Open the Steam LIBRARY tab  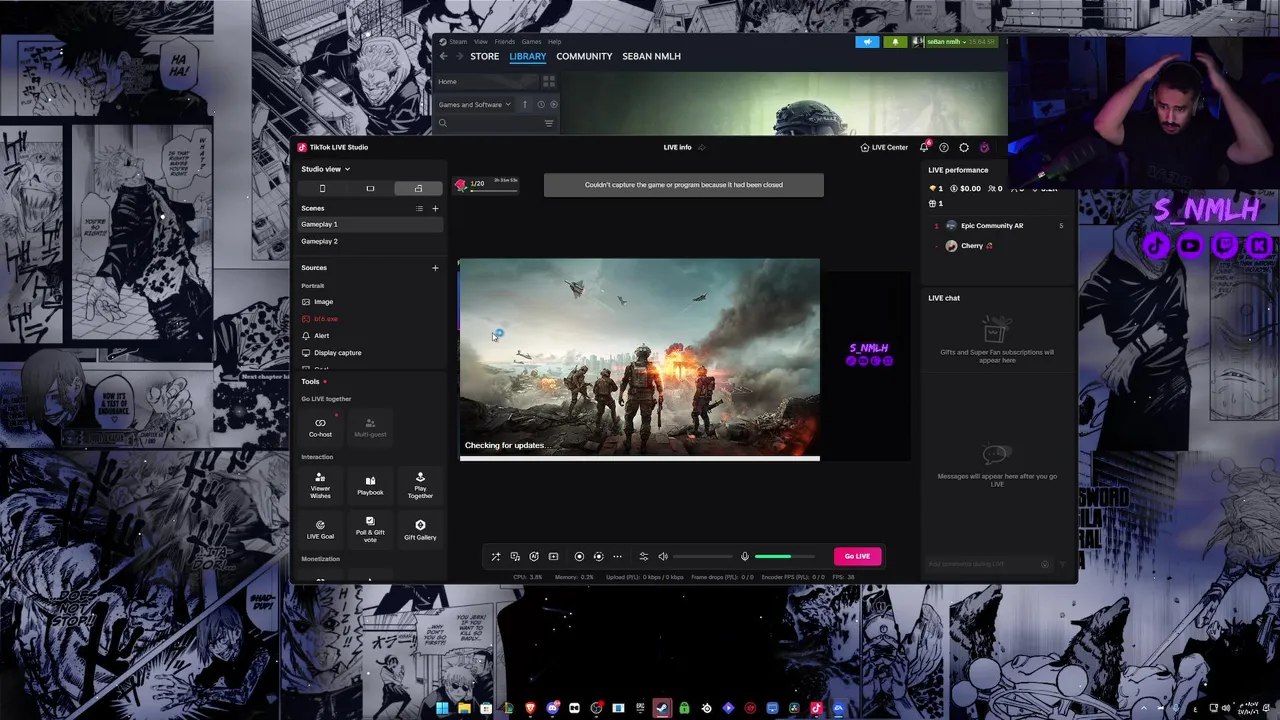pos(527,56)
